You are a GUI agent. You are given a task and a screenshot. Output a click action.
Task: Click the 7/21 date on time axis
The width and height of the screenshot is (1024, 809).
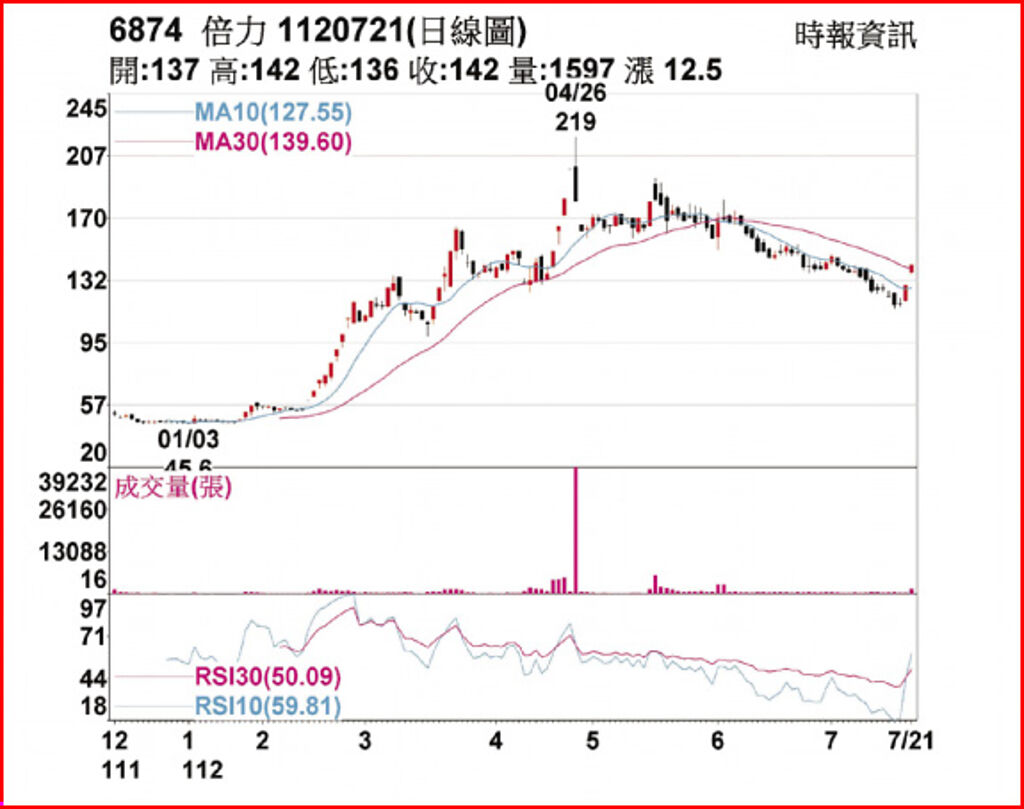coord(910,741)
